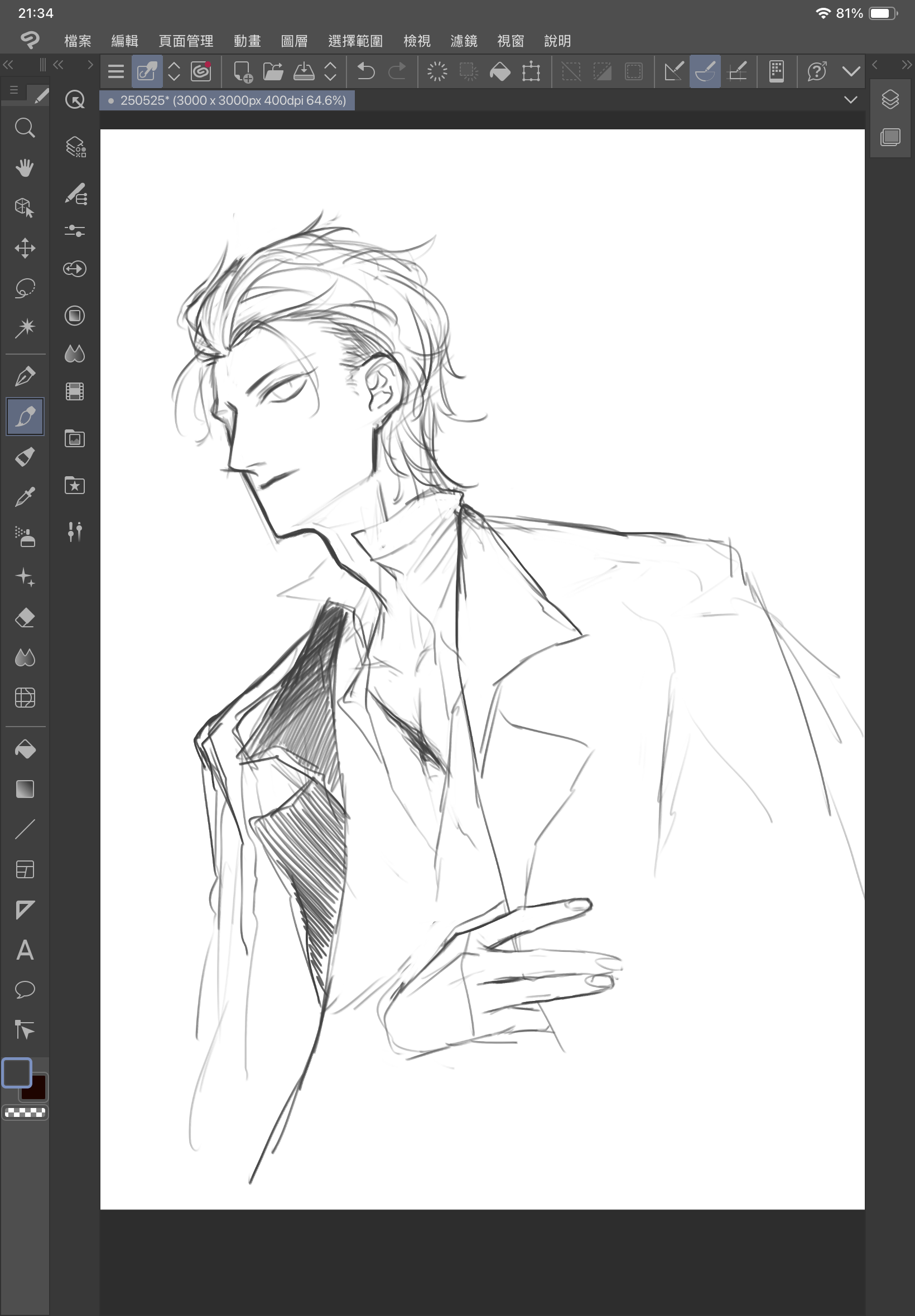This screenshot has height=1316, width=915.
Task: Select the Airbrush spray tool
Action: click(25, 537)
